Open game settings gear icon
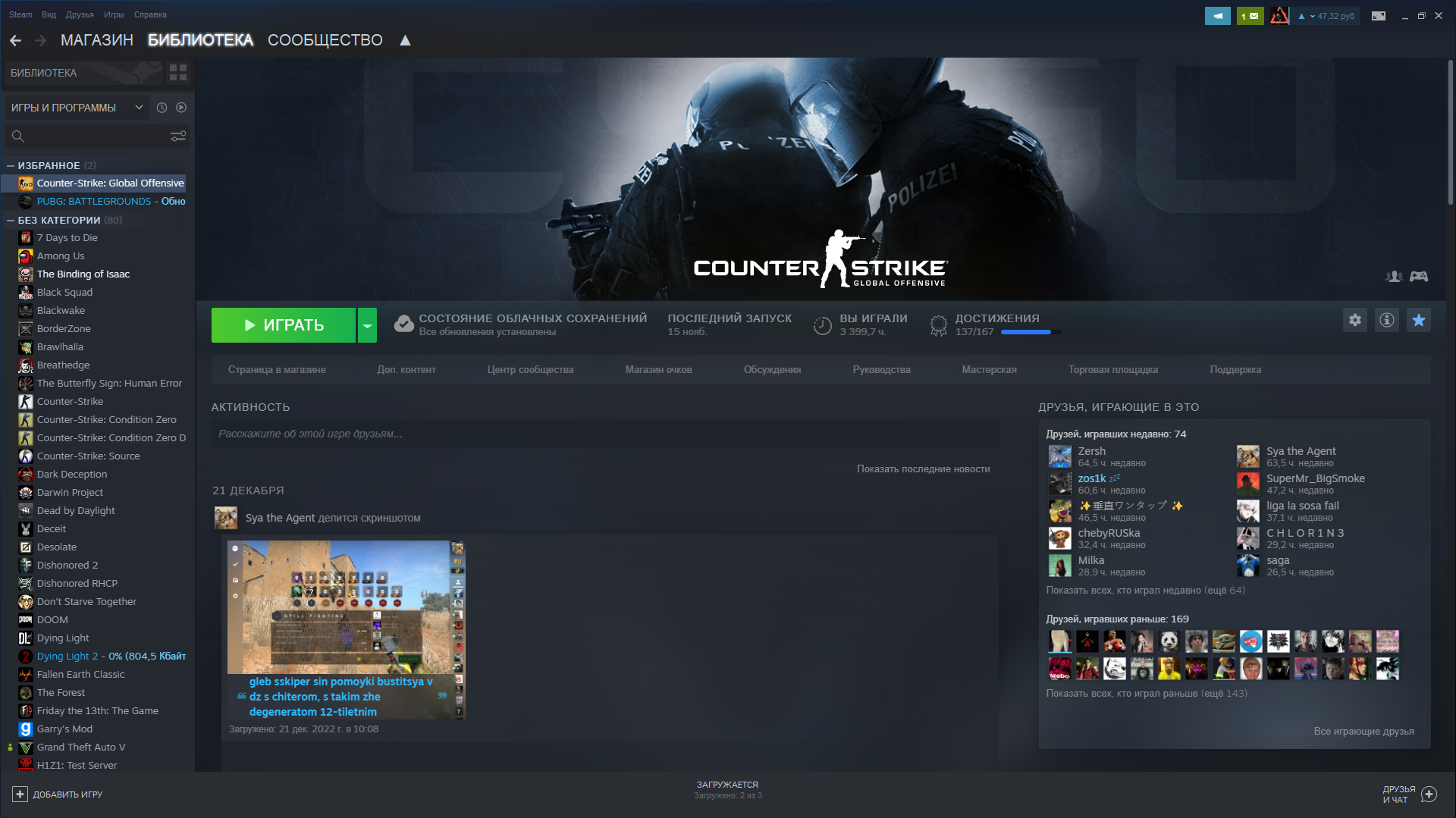This screenshot has height=818, width=1456. pyautogui.click(x=1355, y=320)
